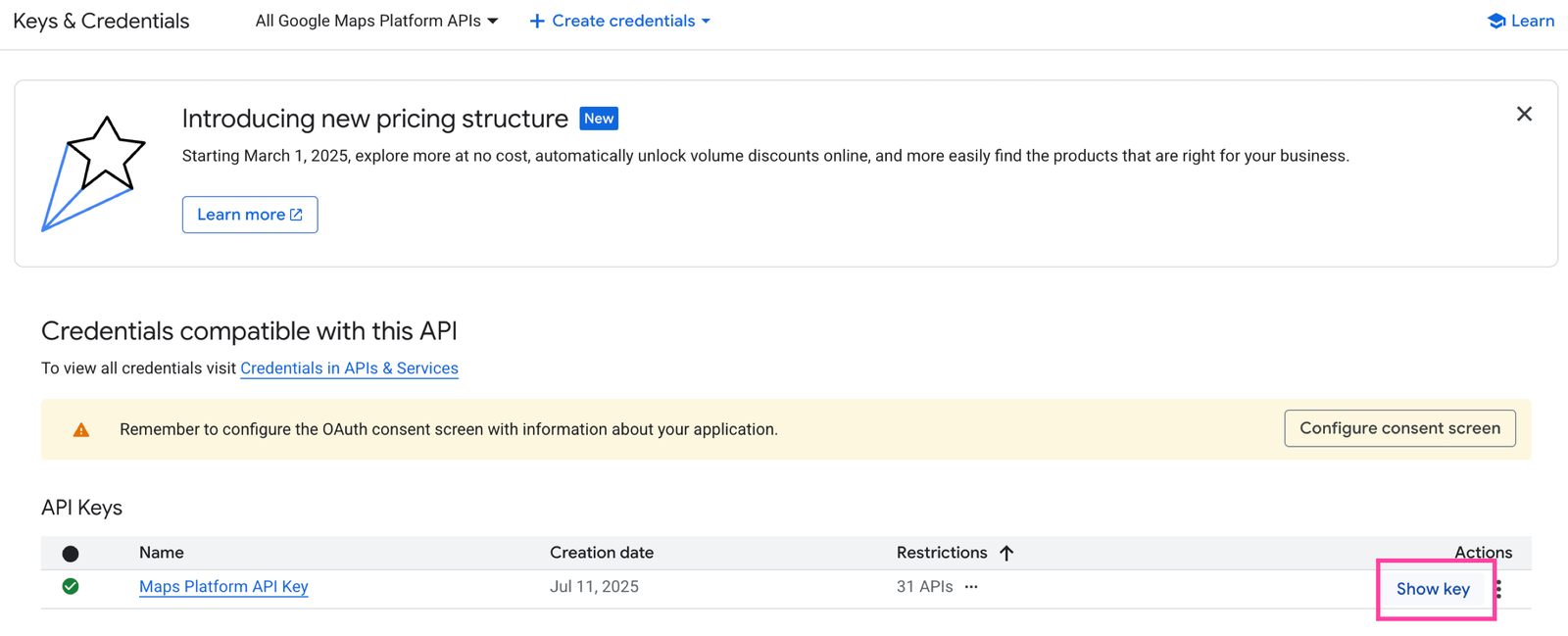Click the Configure consent screen button
Screen dimensions: 1568x636
coord(1399,428)
